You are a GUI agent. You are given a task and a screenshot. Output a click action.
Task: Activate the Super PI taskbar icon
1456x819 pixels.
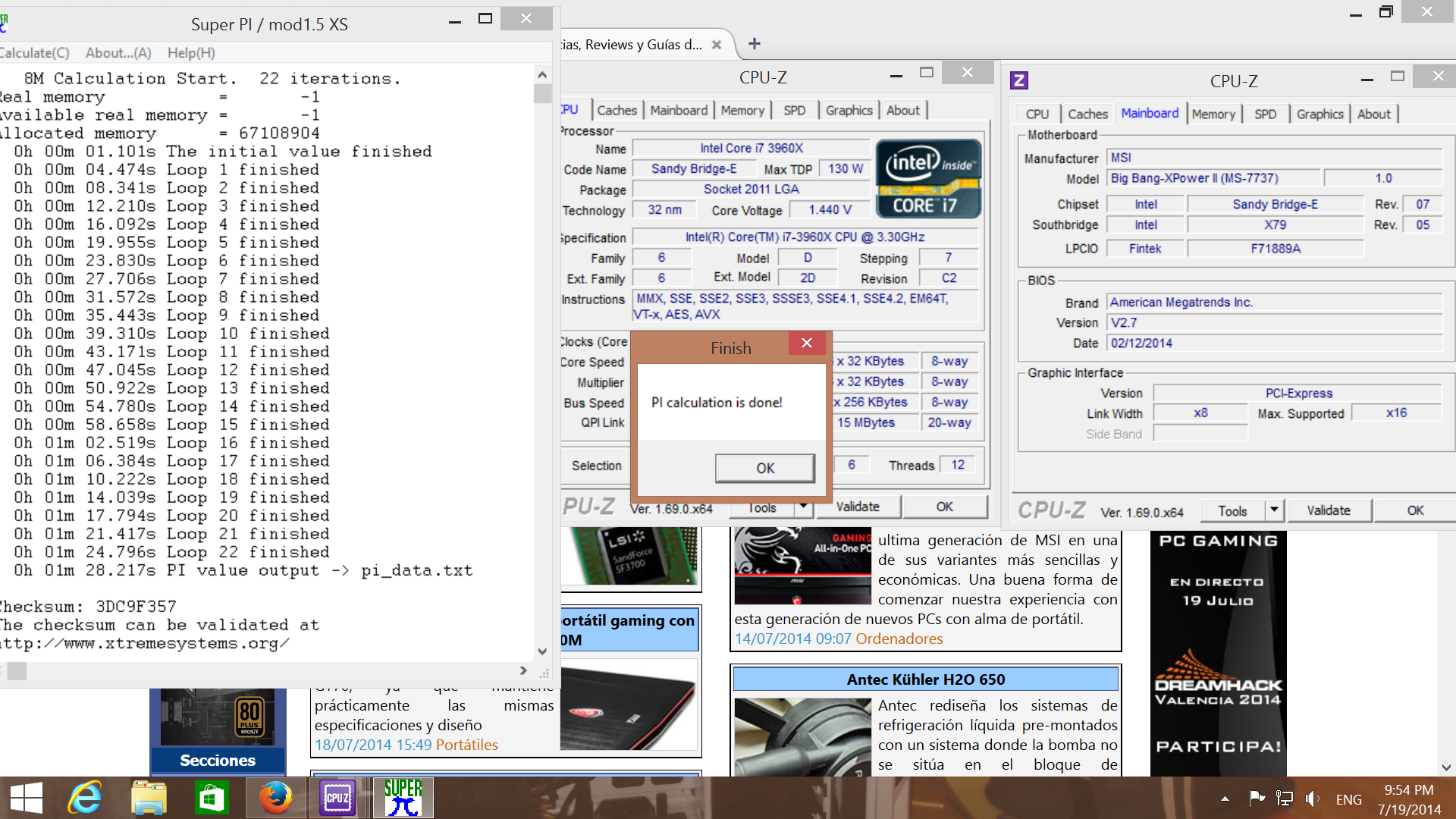(x=403, y=799)
